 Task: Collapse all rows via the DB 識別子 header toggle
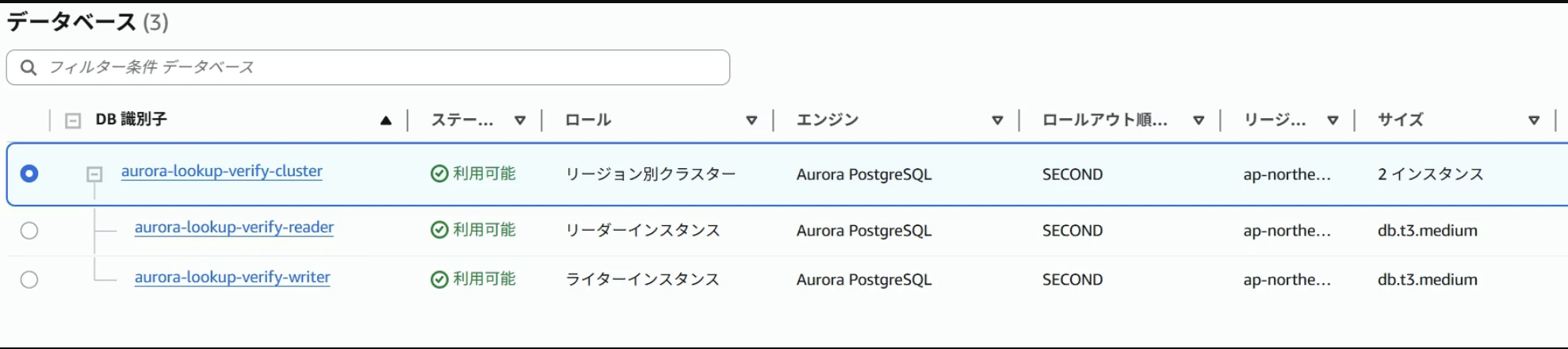point(73,121)
